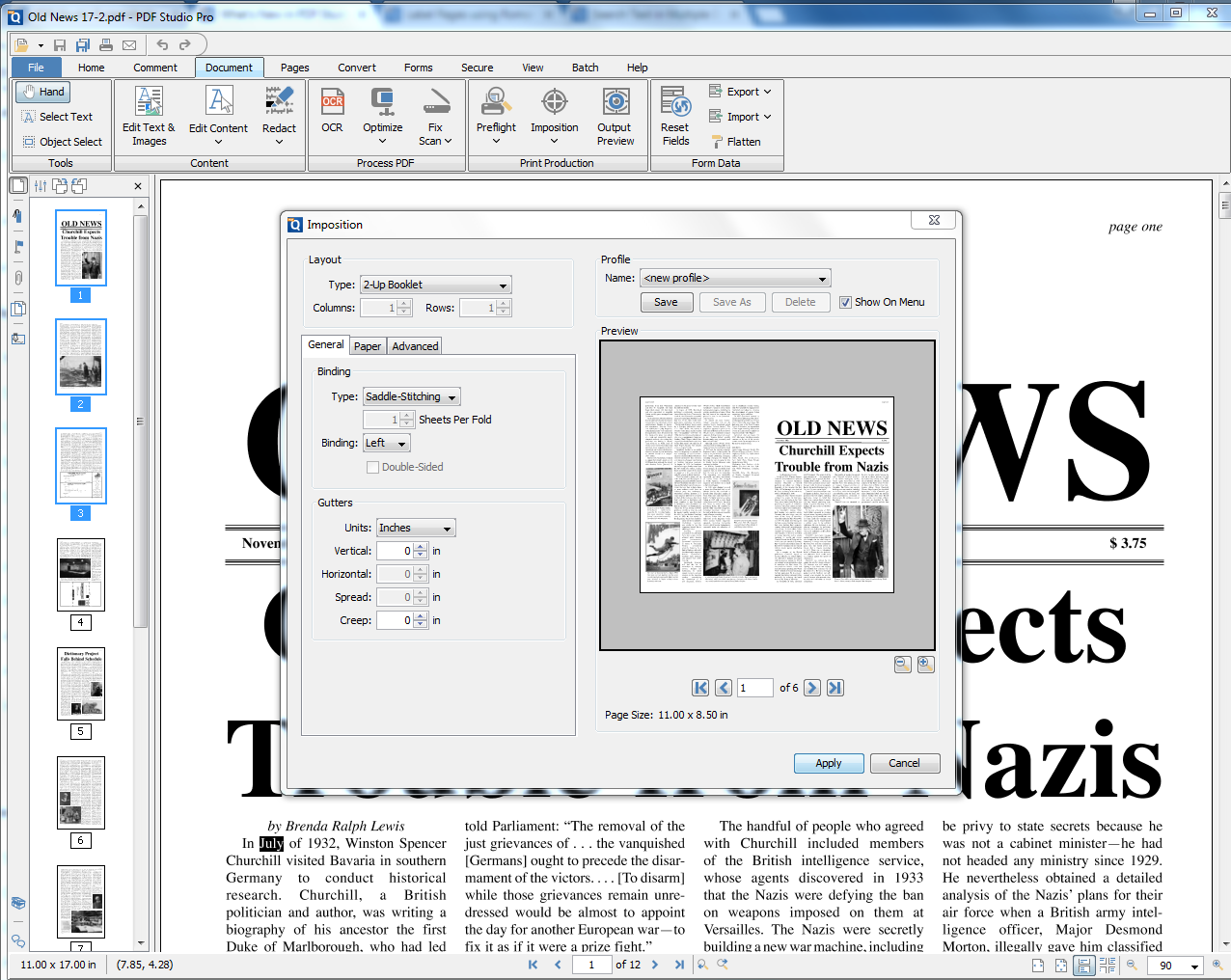Image resolution: width=1231 pixels, height=980 pixels.
Task: Open Edit Text & Images tool
Action: click(x=149, y=116)
